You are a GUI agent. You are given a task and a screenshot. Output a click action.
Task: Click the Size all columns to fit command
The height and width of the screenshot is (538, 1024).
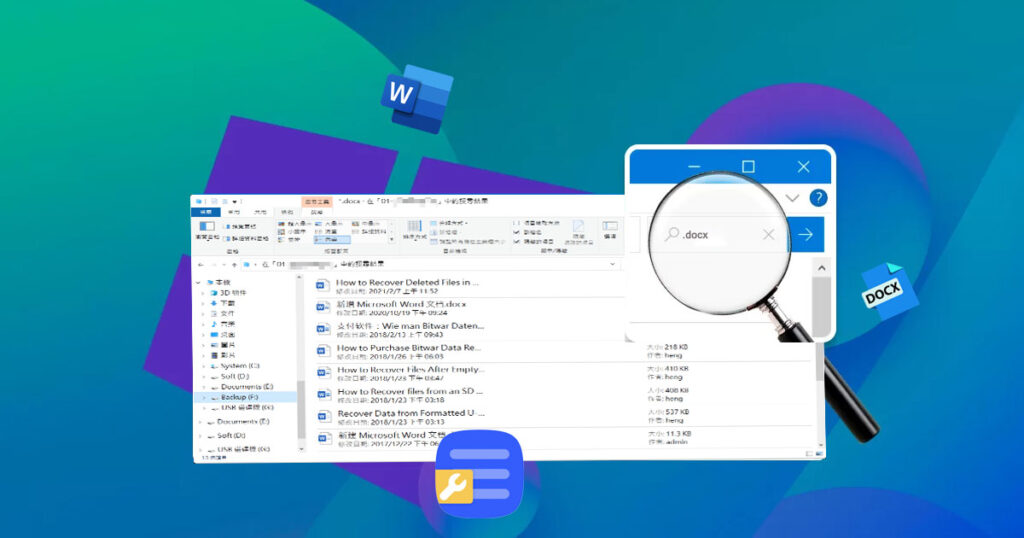[468, 241]
